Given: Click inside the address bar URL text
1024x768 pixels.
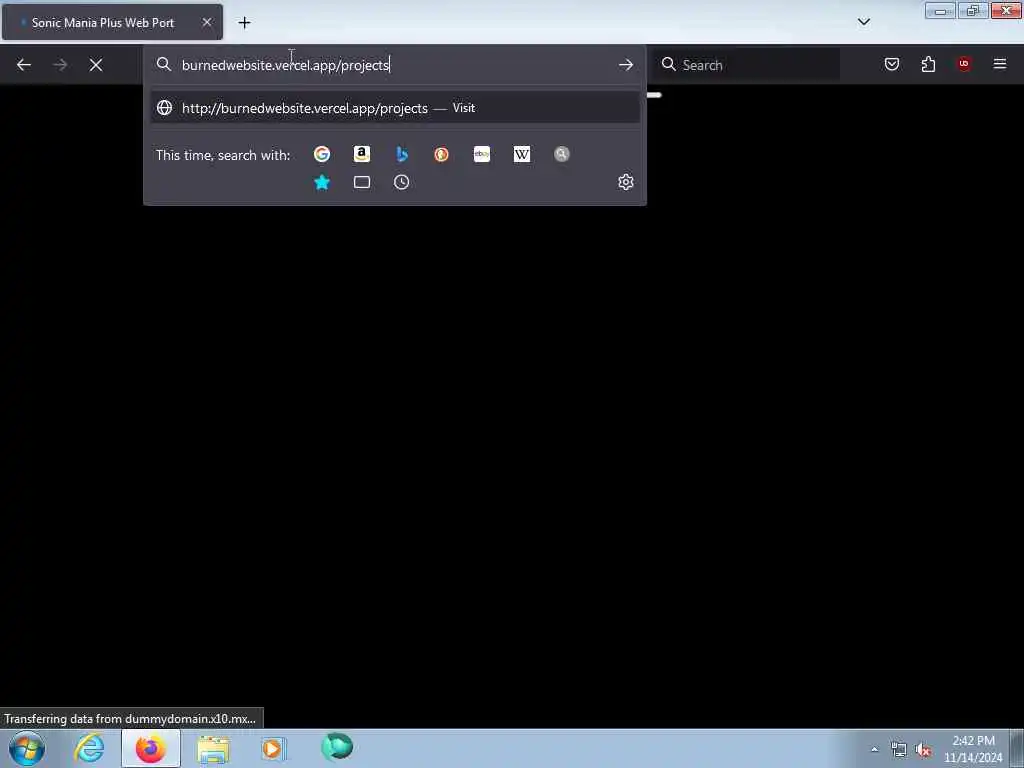Looking at the screenshot, I should tap(285, 65).
